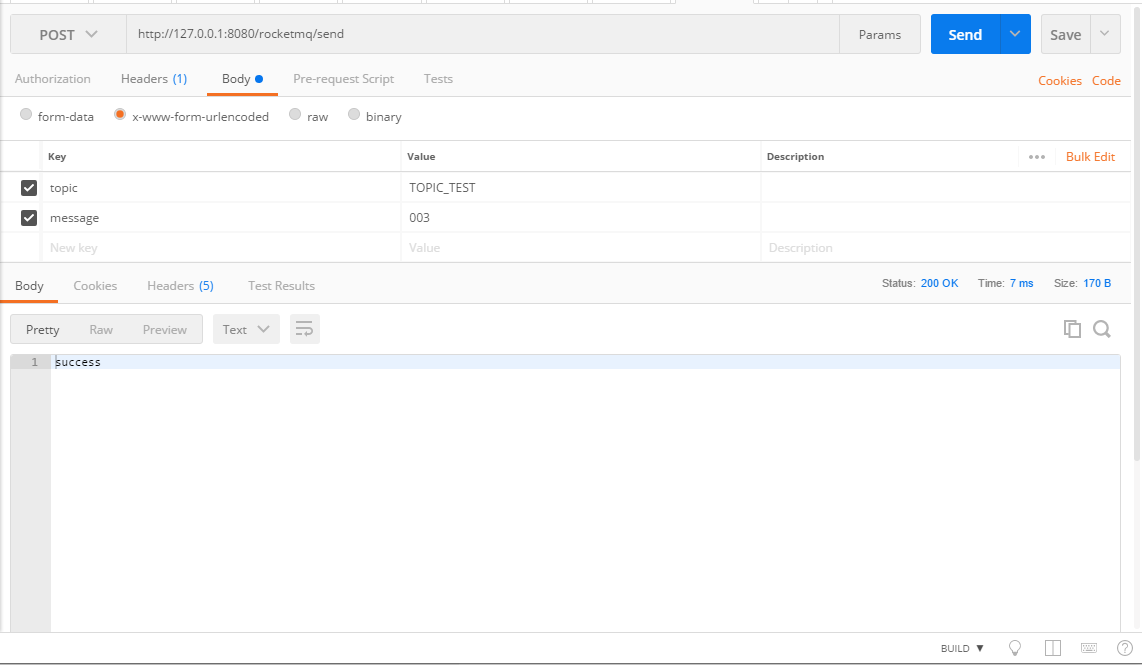Viewport: 1142px width, 665px height.
Task: Select the request Body tab
Action: click(x=243, y=79)
